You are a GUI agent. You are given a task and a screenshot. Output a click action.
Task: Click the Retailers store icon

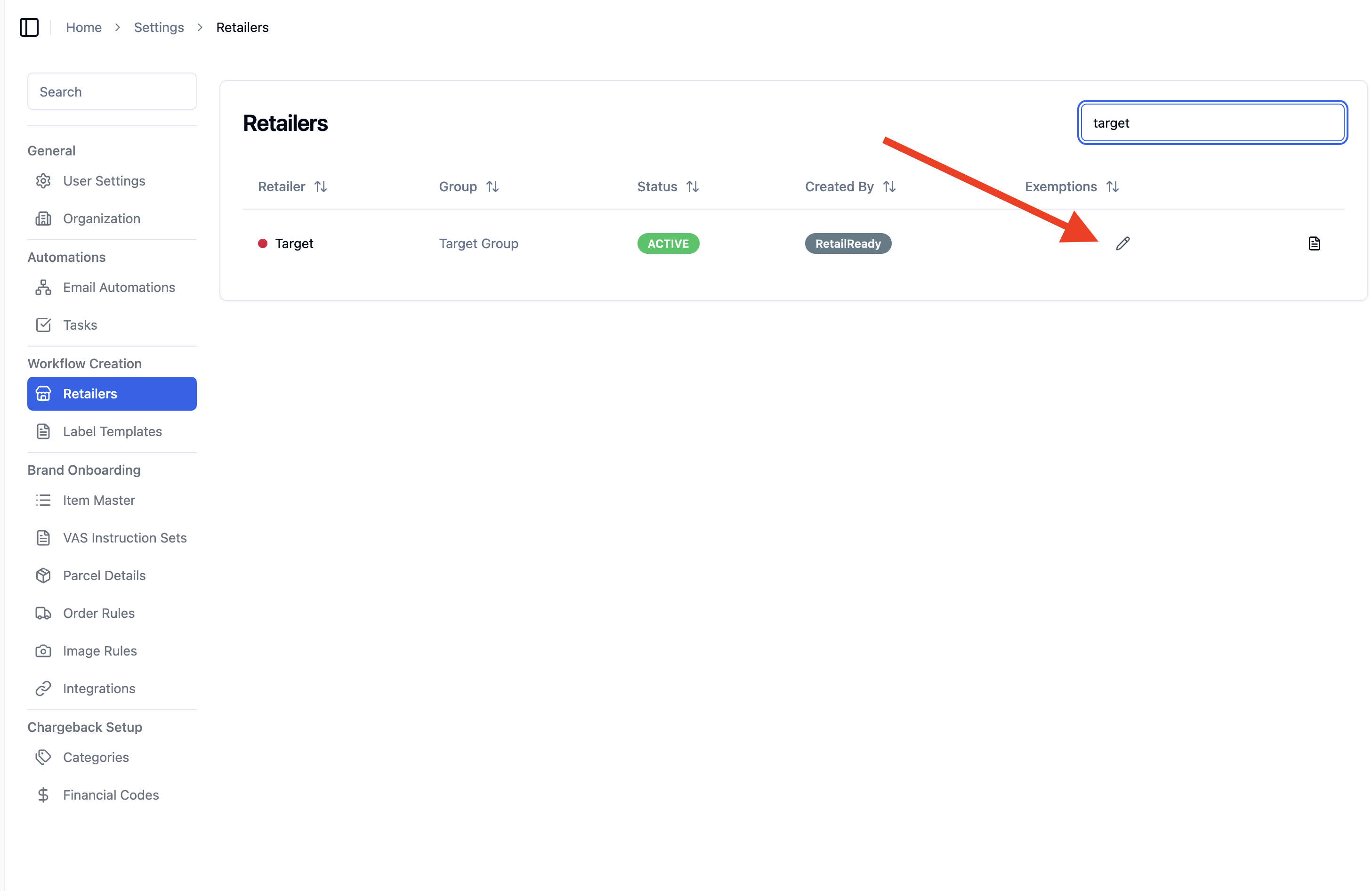coord(43,394)
